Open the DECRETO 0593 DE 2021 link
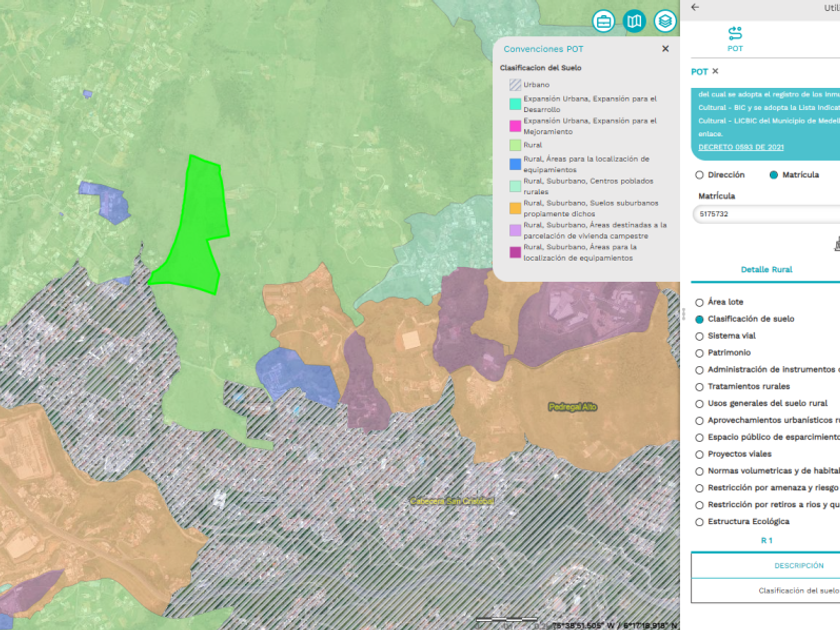840x630 pixels. [x=741, y=147]
